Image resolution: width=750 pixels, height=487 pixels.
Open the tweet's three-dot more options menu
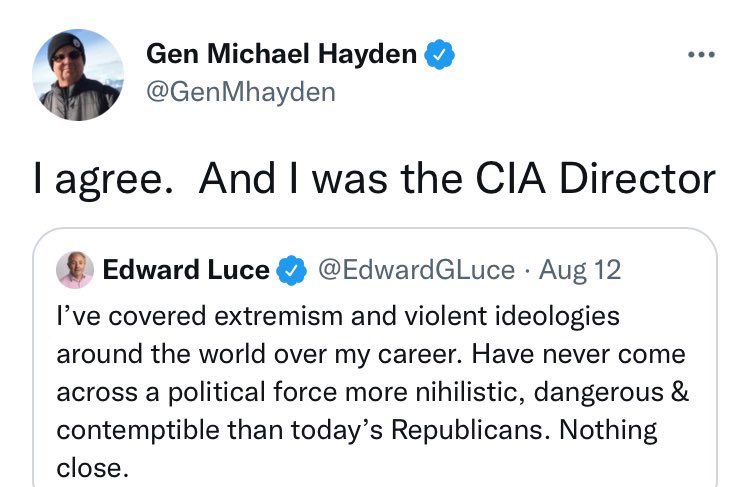700,55
